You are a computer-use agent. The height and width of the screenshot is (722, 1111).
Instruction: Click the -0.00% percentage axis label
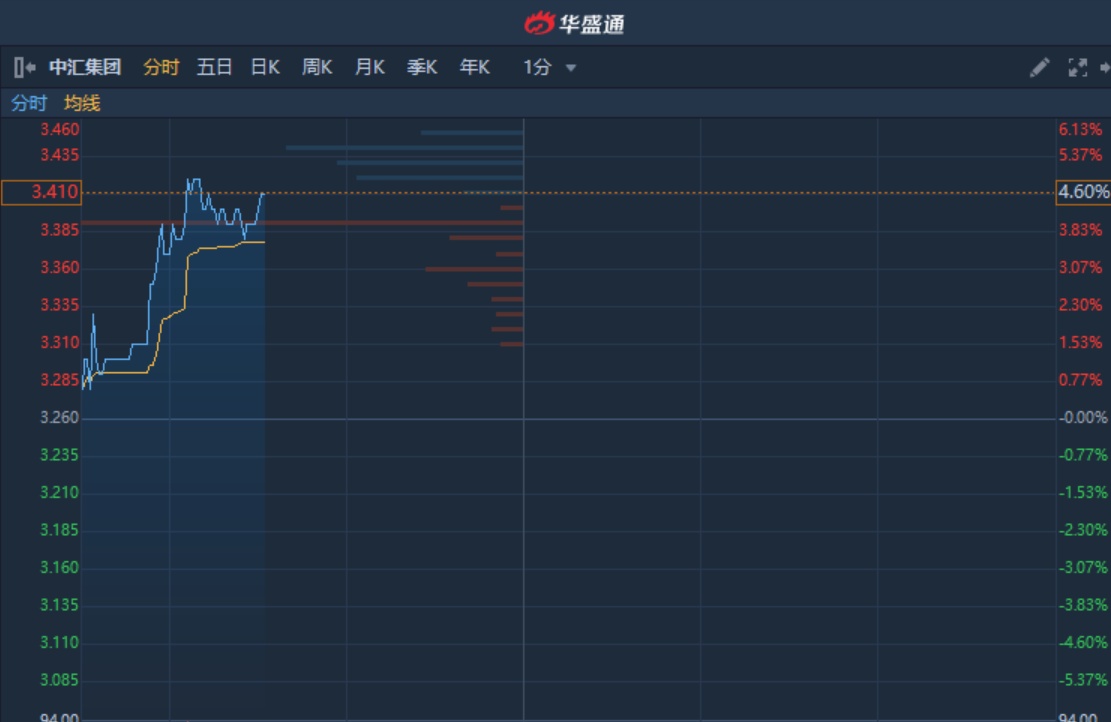(x=1083, y=418)
